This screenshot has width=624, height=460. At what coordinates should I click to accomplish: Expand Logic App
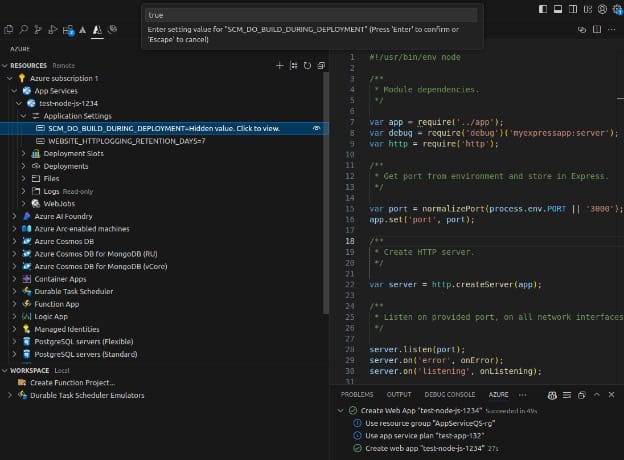15,317
